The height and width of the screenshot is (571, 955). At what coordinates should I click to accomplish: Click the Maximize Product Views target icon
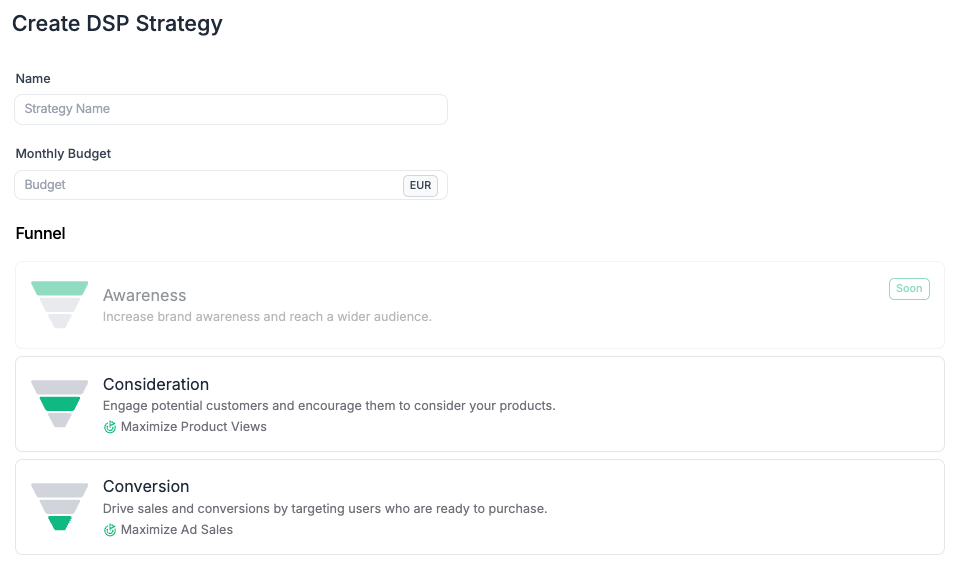pos(110,427)
